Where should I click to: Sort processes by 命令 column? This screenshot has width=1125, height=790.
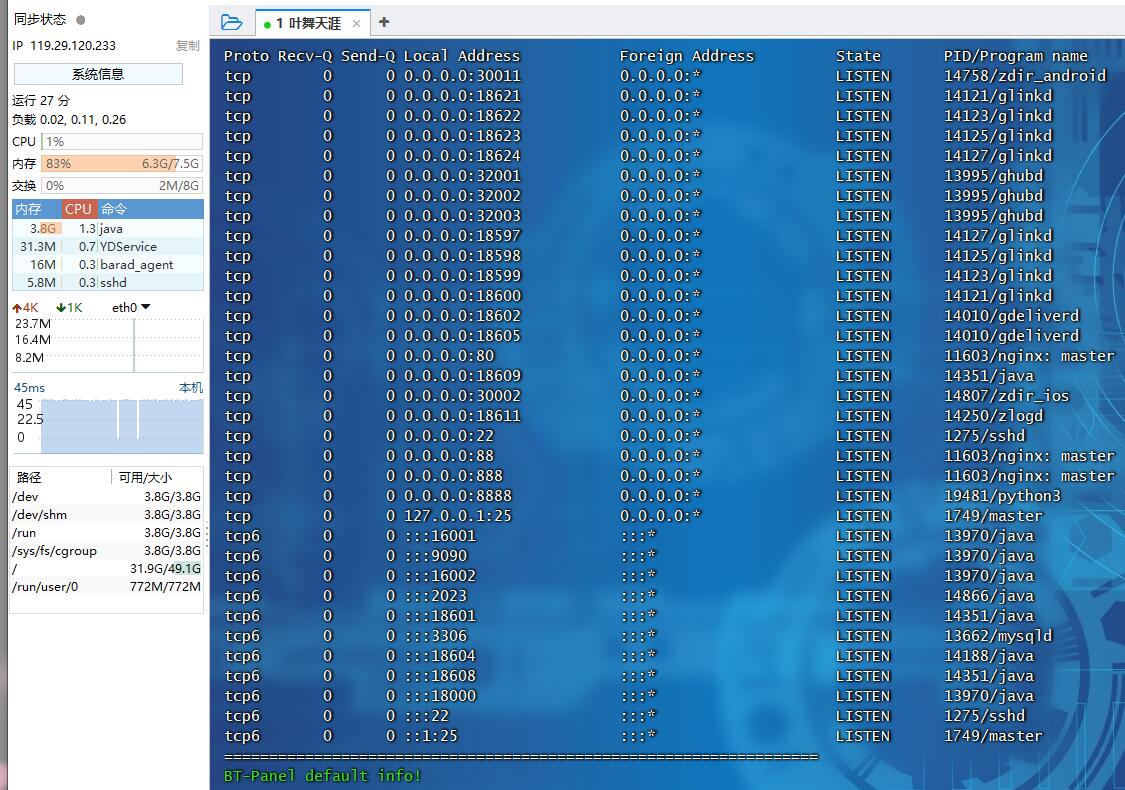point(150,209)
